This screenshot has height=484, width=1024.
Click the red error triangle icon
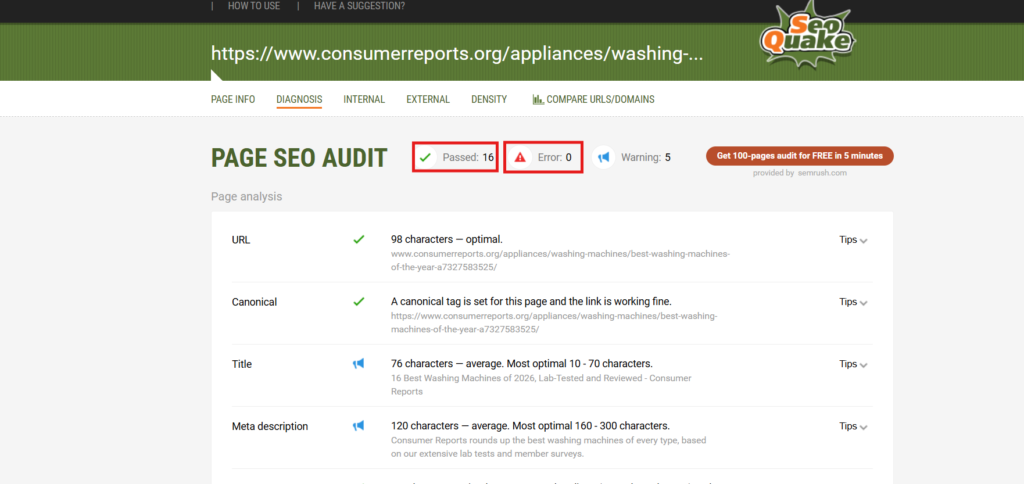(x=520, y=157)
